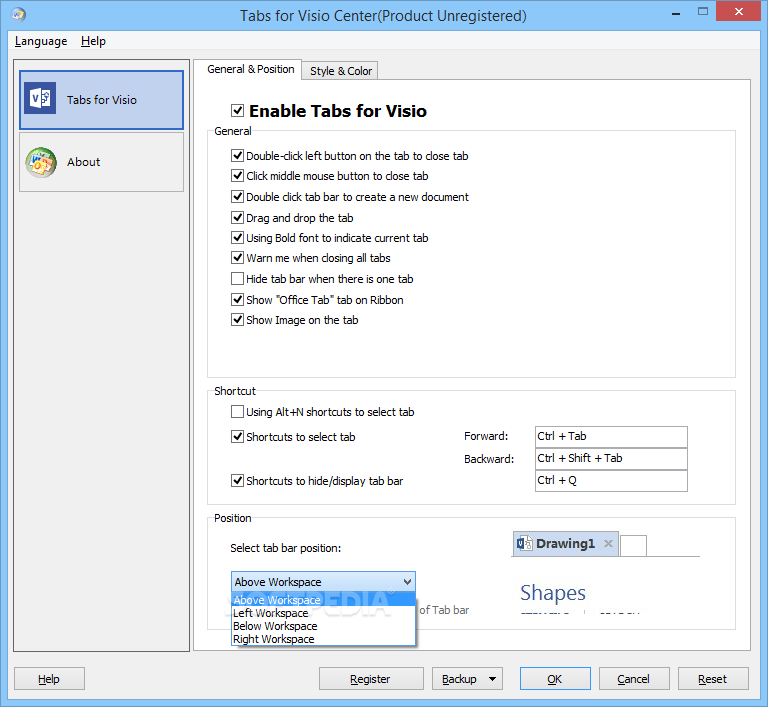Choose Below Workspace from the list
Screen dimensions: 768x707
coord(323,626)
